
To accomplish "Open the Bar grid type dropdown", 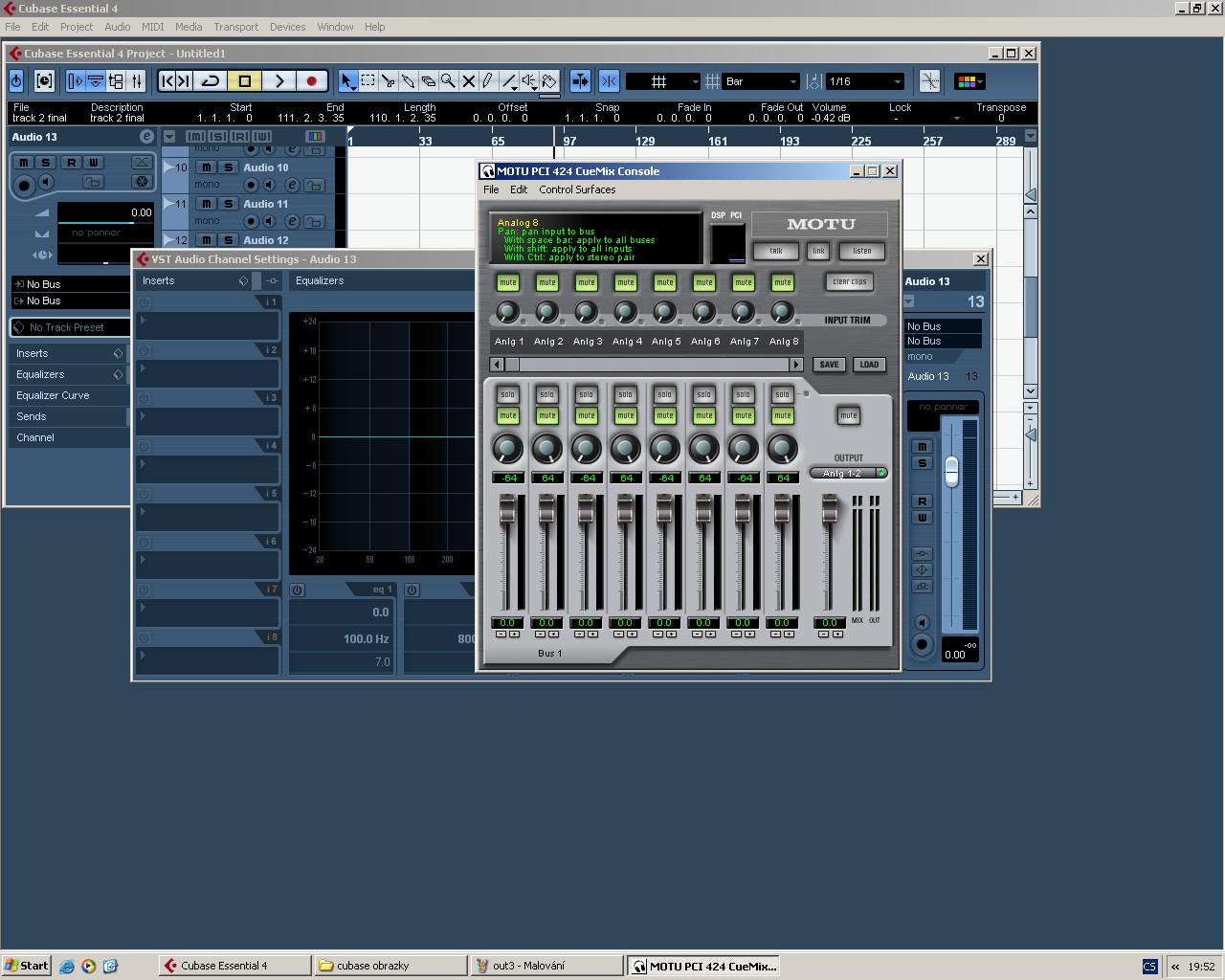I will [x=761, y=81].
